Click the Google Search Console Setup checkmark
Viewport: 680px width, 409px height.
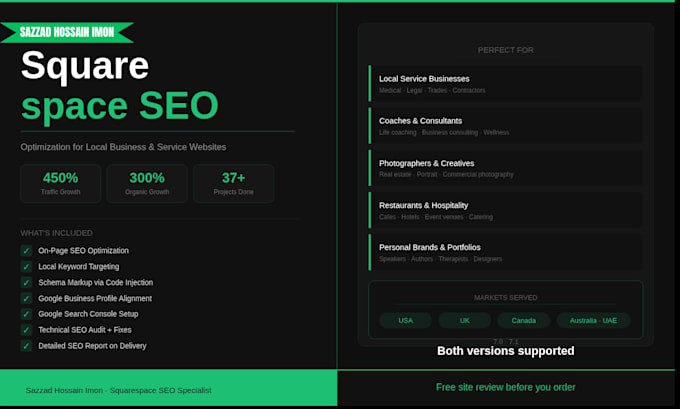[x=26, y=314]
